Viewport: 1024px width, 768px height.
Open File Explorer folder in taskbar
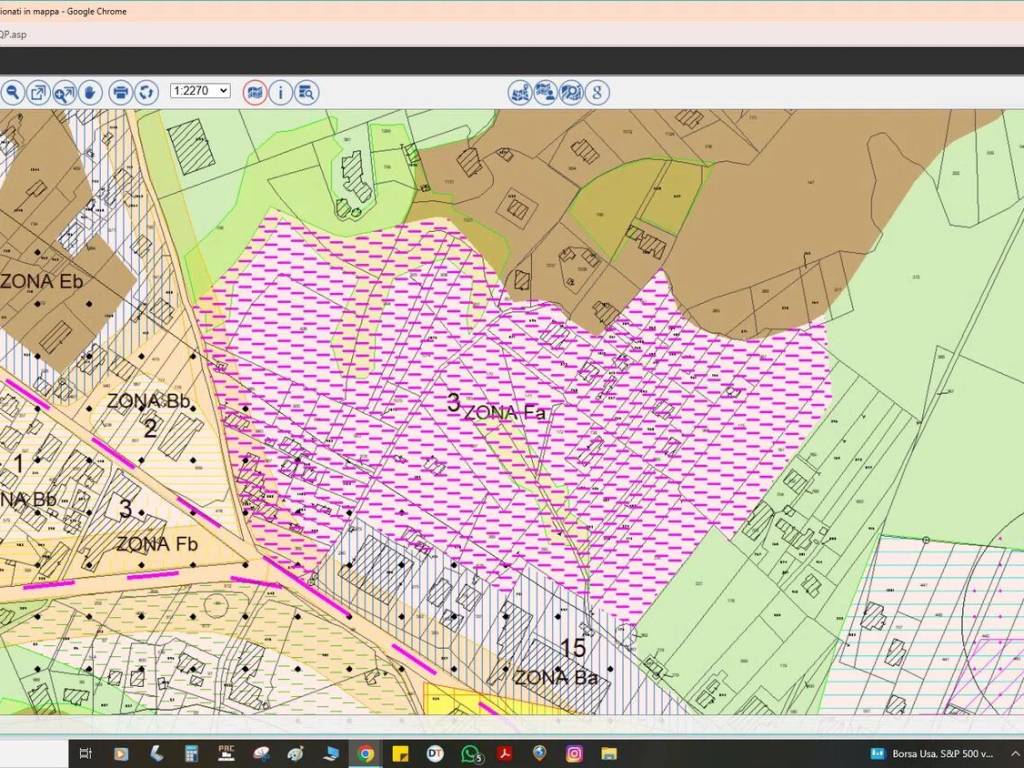(x=609, y=753)
